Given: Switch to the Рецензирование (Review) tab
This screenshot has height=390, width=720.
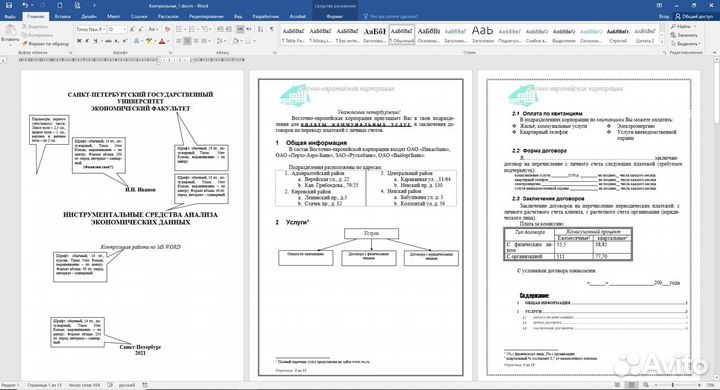Looking at the screenshot, I should (206, 17).
